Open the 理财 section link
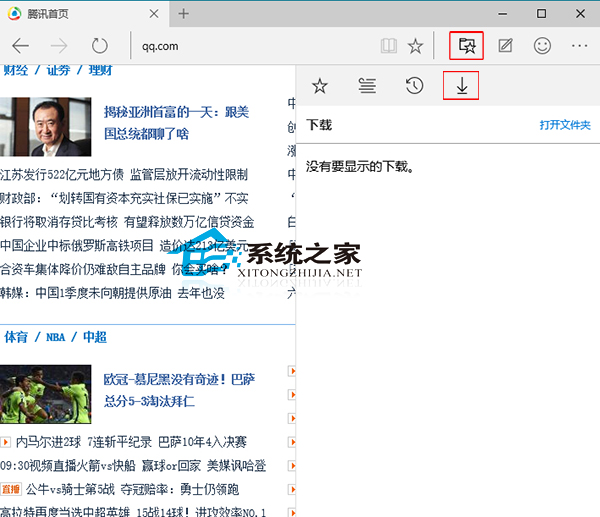600x517 pixels. coord(100,70)
